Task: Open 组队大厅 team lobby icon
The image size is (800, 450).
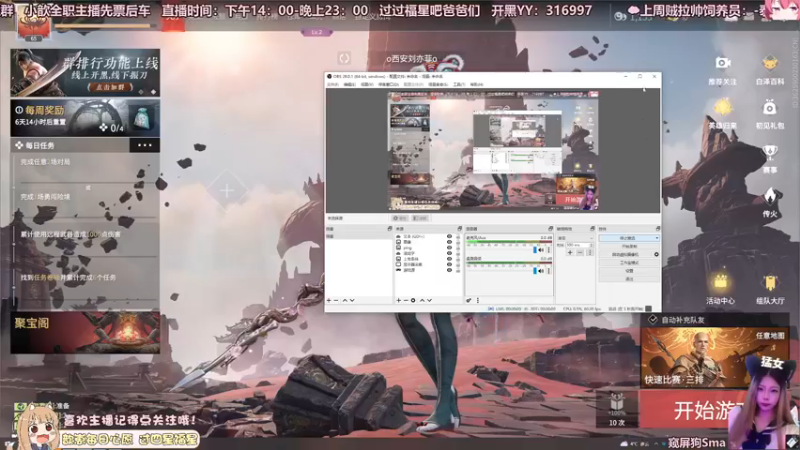Action: [769, 283]
